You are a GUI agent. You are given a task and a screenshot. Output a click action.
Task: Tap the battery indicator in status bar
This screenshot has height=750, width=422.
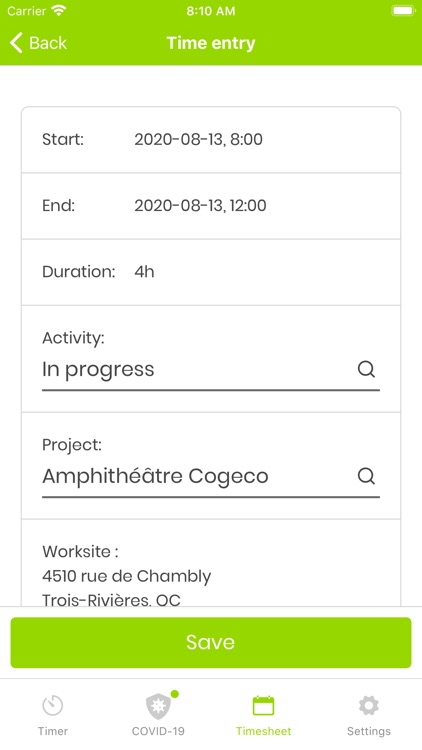coord(402,11)
